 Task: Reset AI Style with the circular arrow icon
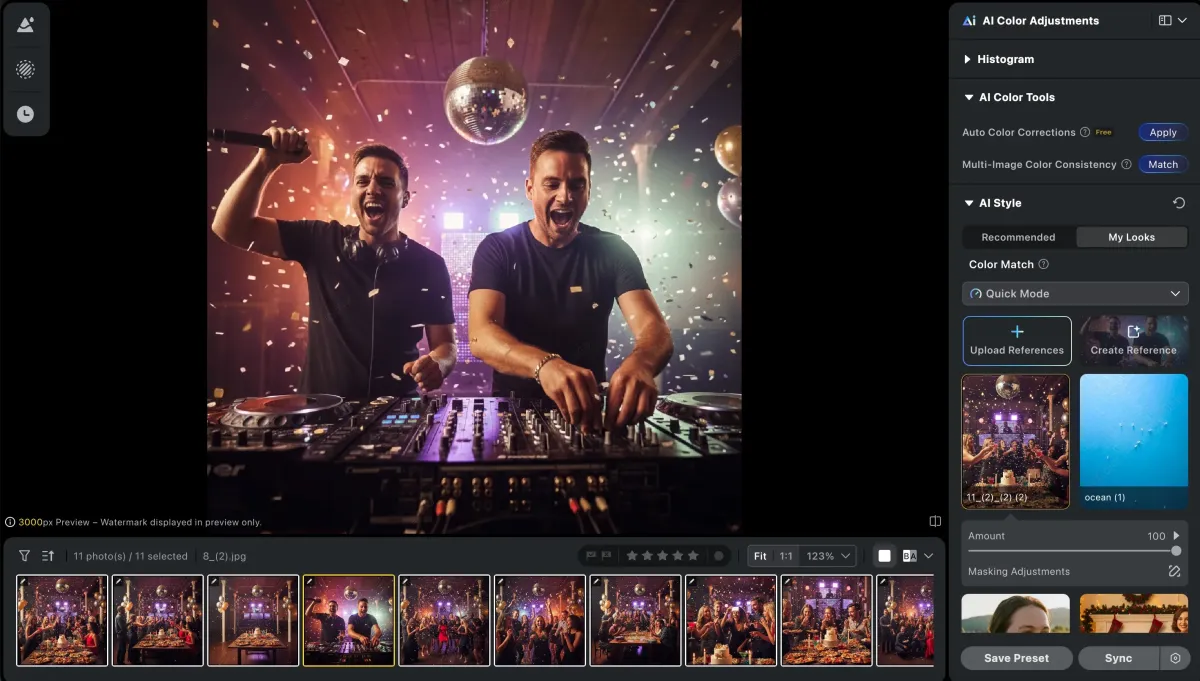(1179, 203)
